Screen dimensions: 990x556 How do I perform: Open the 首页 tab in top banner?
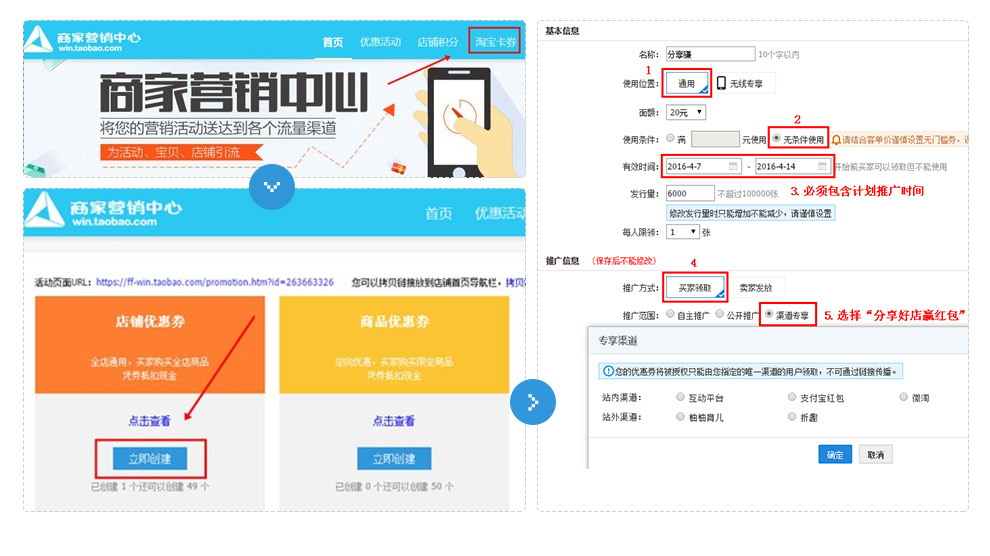[x=333, y=42]
